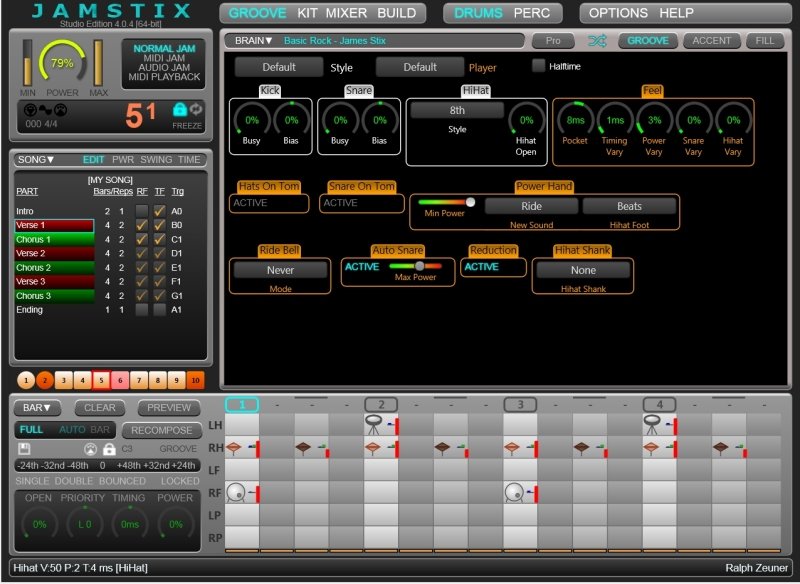Viewport: 800px width, 584px height.
Task: Click the white lock icon next to C3
Action: click(109, 449)
